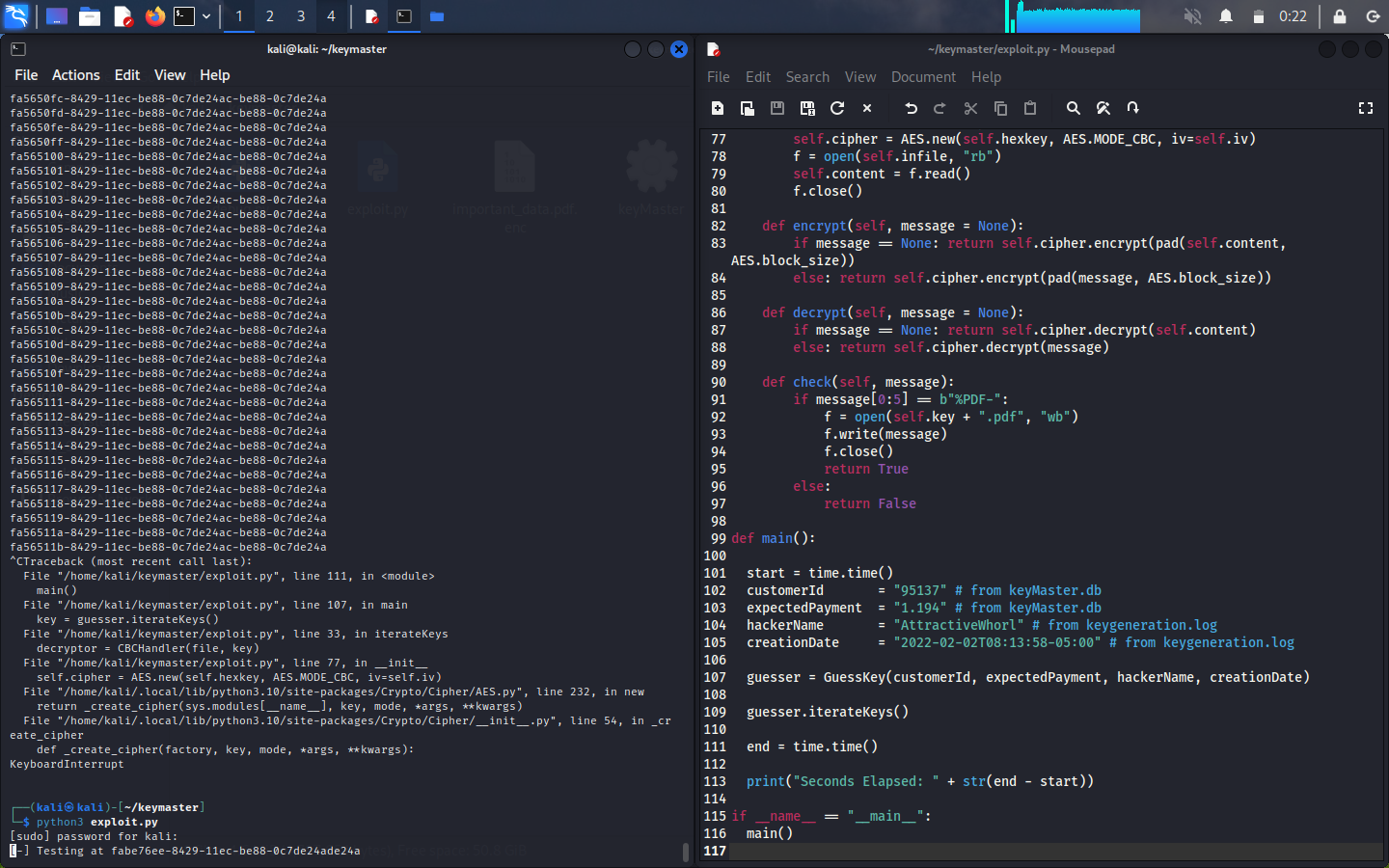Open the Mousepad Help menu

coord(986,77)
